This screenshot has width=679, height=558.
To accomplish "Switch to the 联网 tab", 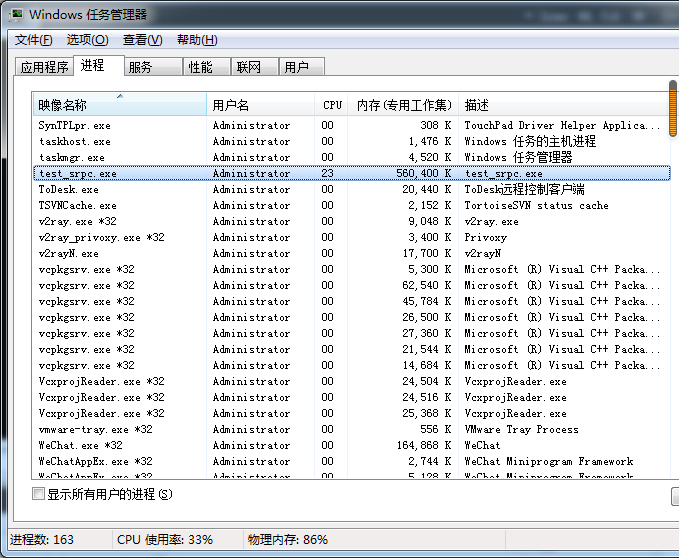I will pyautogui.click(x=255, y=67).
